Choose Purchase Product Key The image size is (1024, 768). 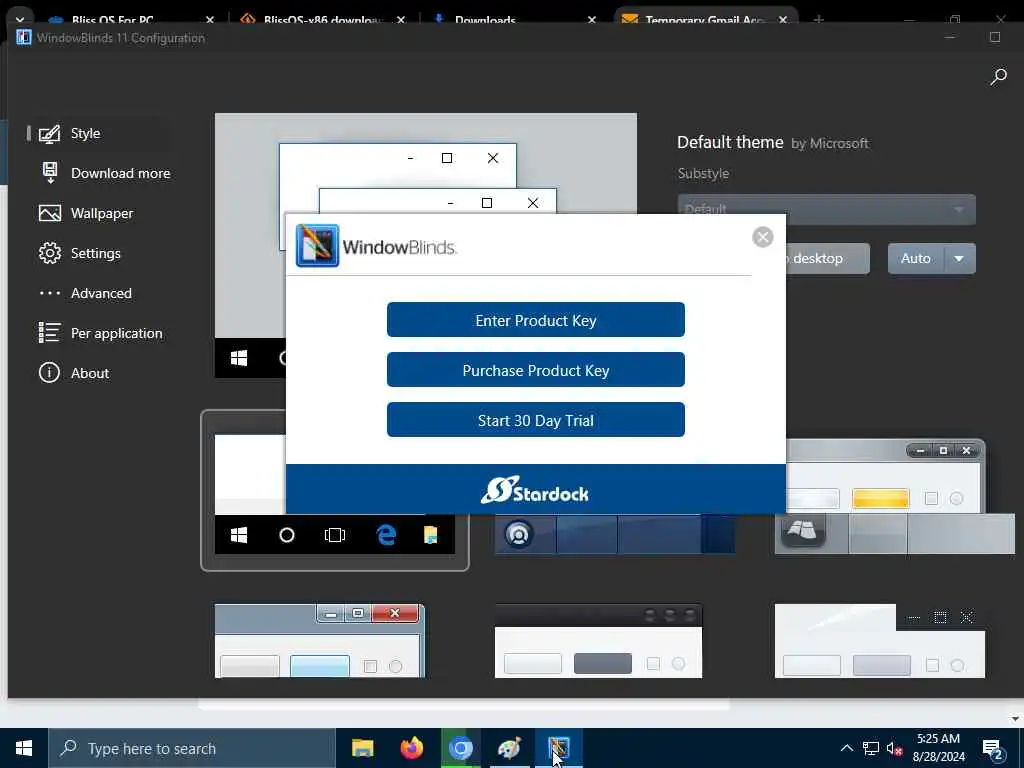click(x=536, y=370)
